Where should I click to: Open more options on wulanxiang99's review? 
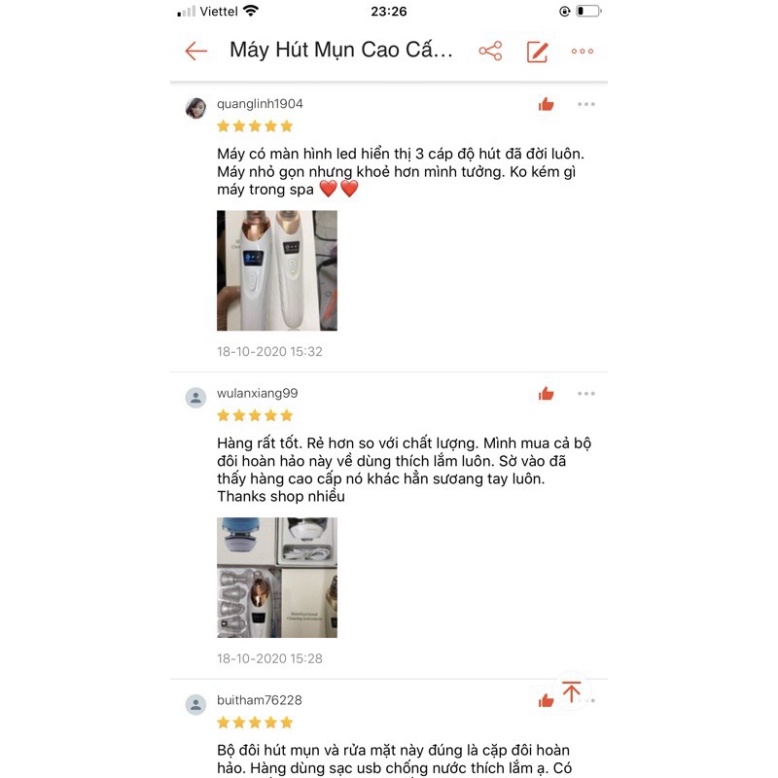586,394
